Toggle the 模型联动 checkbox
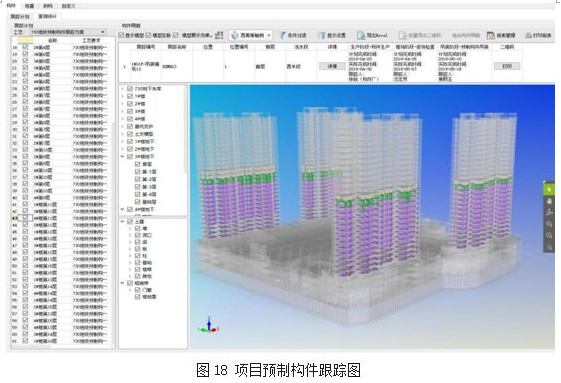This screenshot has height=383, width=561. (148, 35)
